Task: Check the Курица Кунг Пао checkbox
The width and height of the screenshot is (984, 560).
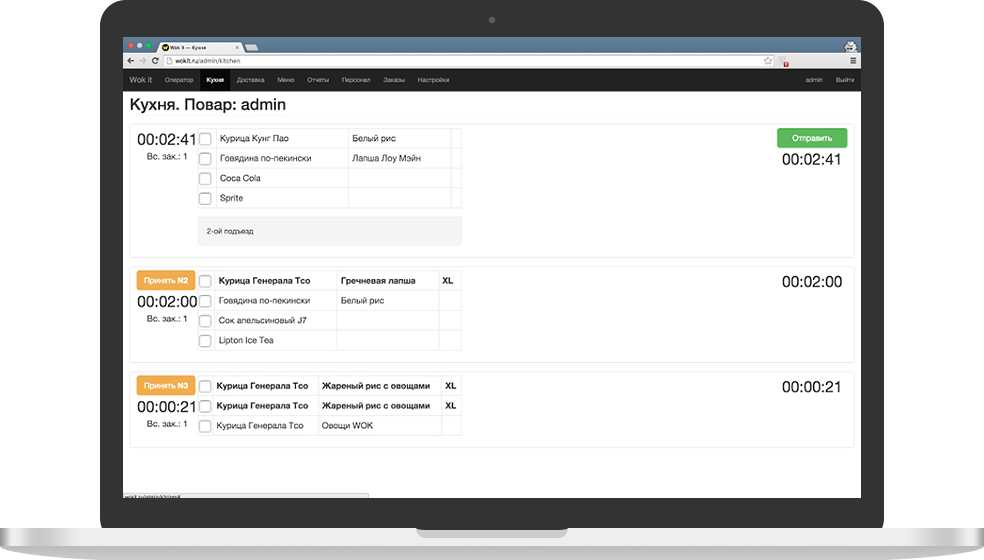Action: [x=205, y=139]
